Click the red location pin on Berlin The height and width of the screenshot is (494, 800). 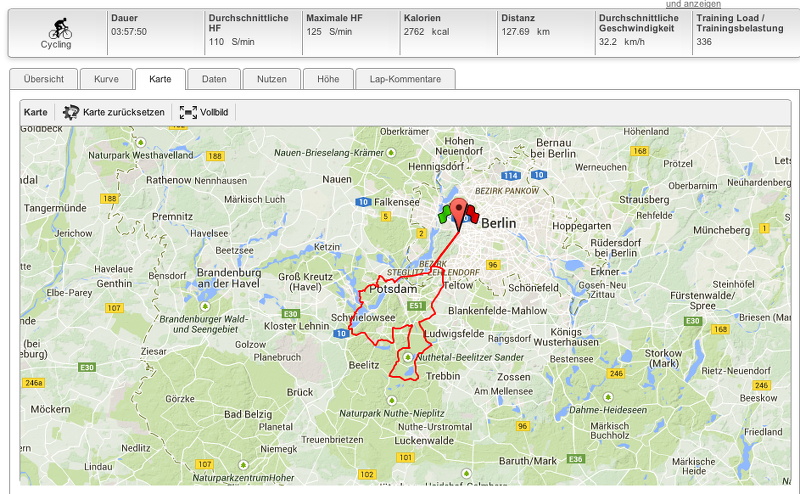459,215
